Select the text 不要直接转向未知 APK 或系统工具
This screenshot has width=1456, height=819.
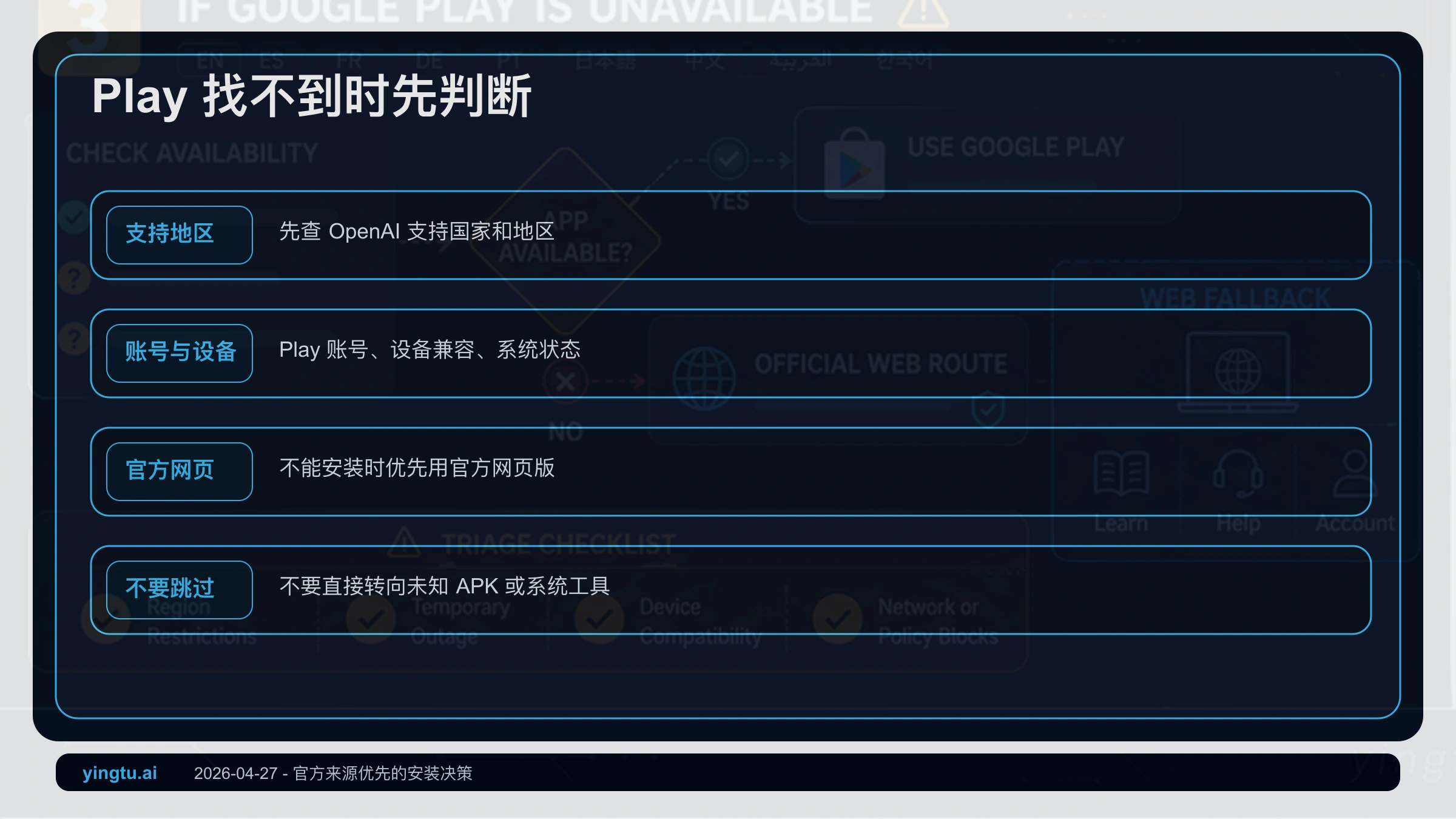click(444, 587)
